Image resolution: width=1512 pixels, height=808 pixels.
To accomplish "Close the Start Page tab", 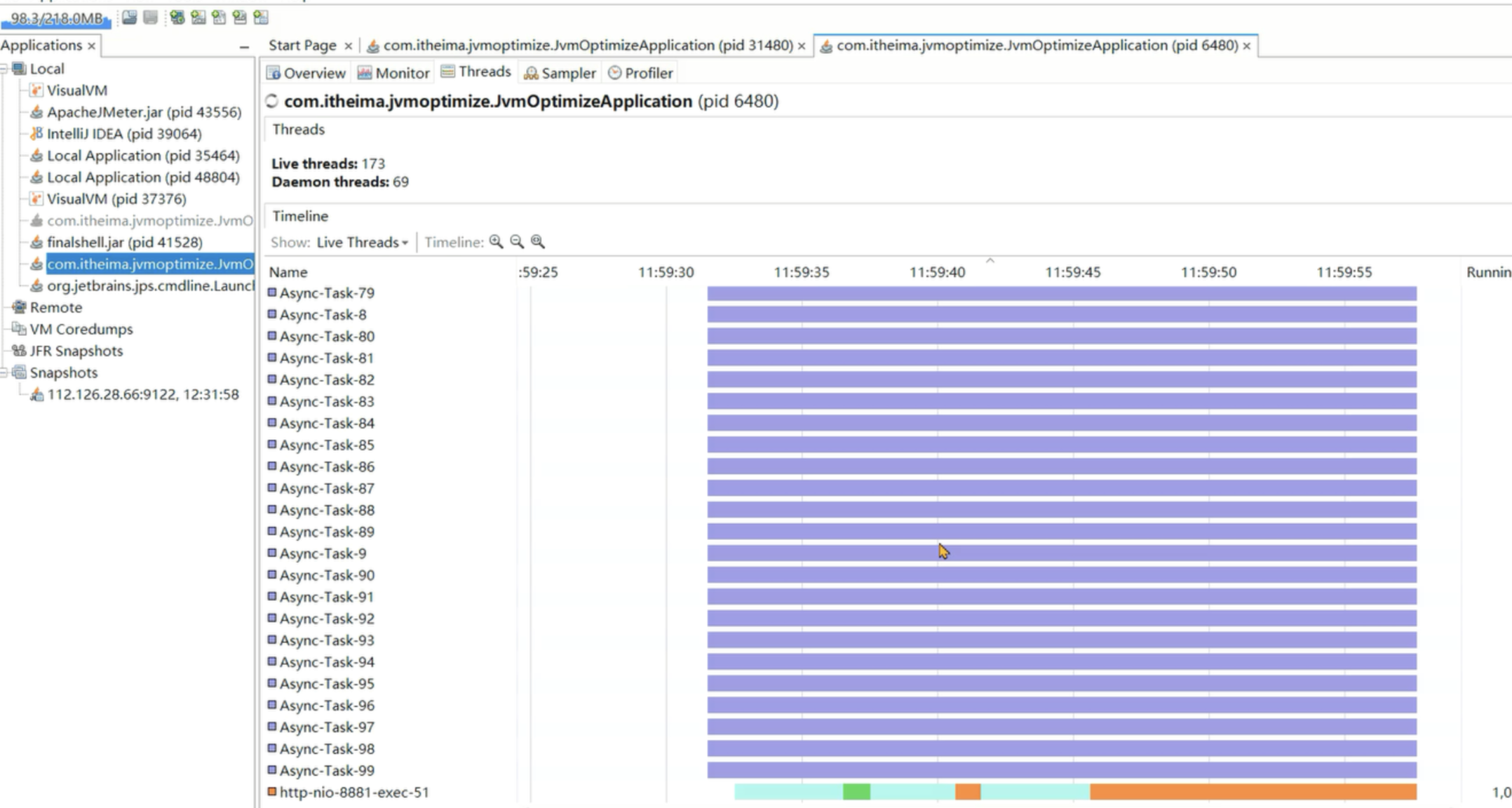I will [348, 46].
